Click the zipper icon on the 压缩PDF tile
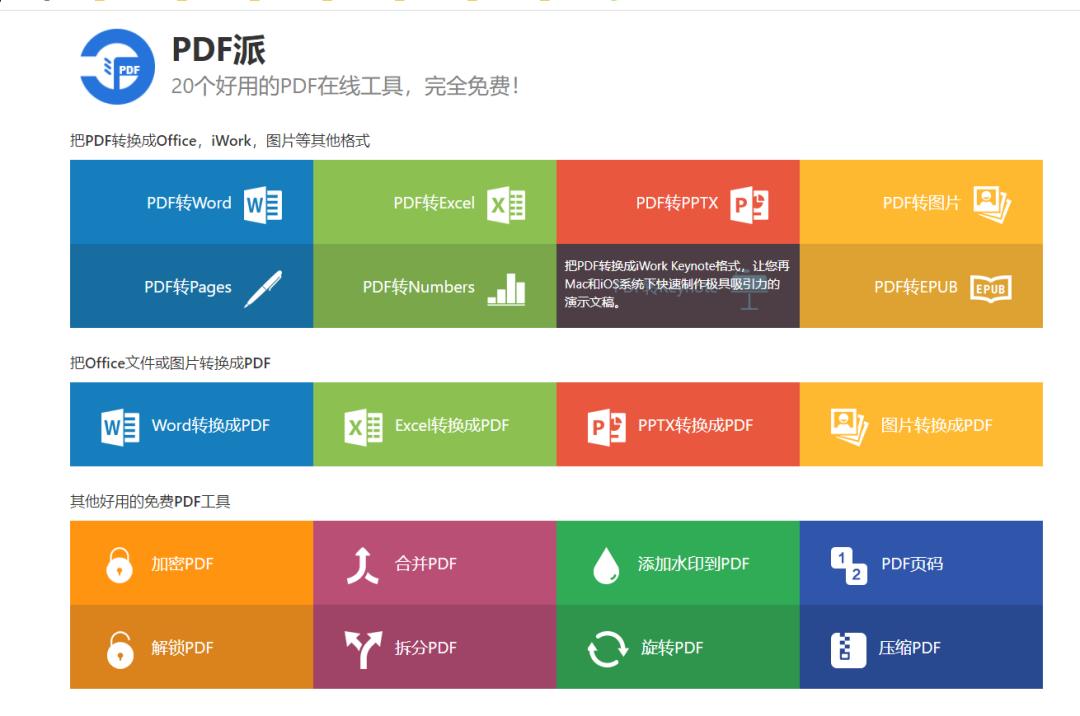 click(x=848, y=649)
